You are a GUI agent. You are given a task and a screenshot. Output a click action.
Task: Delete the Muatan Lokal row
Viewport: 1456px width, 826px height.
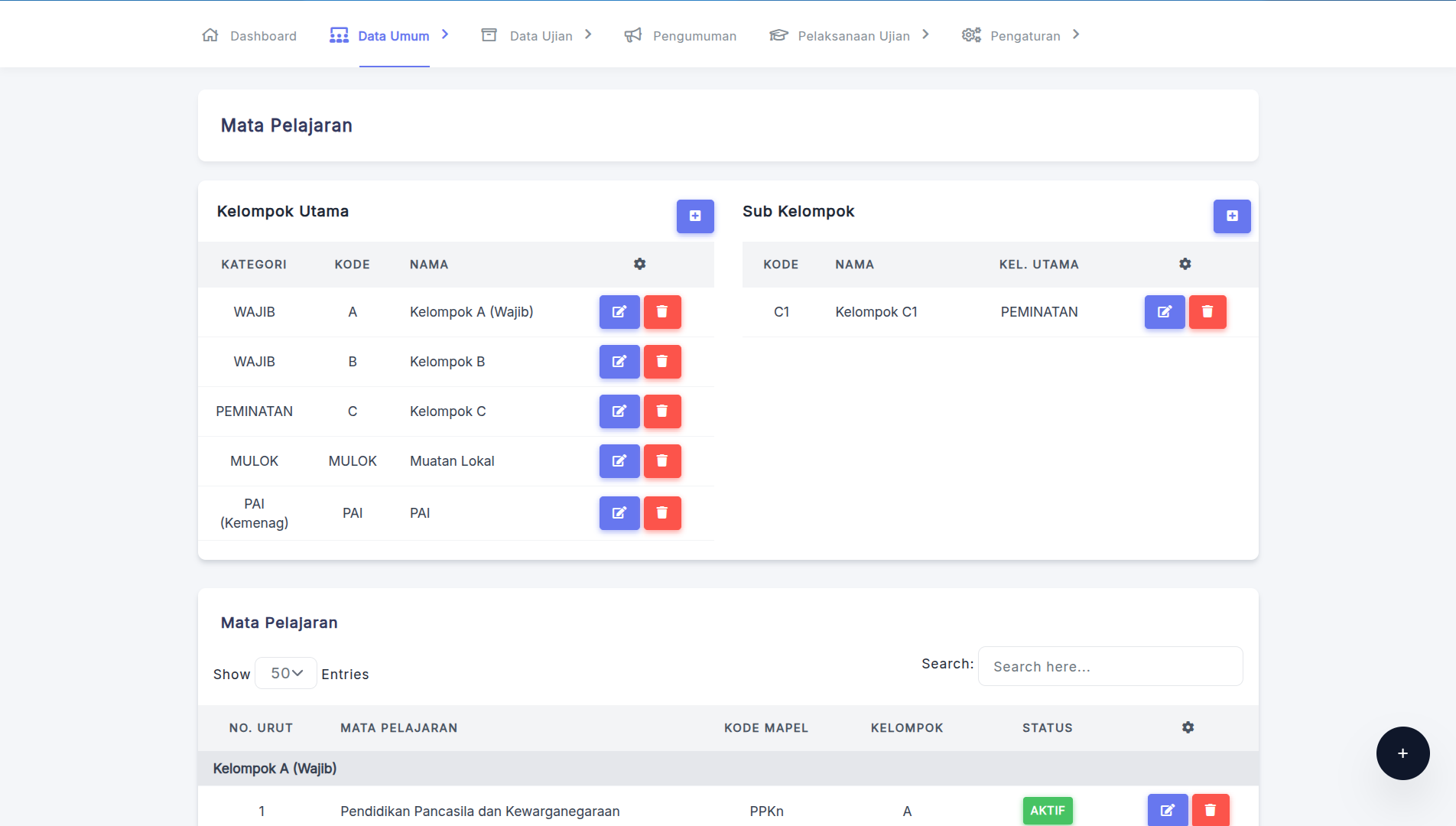pyautogui.click(x=661, y=461)
